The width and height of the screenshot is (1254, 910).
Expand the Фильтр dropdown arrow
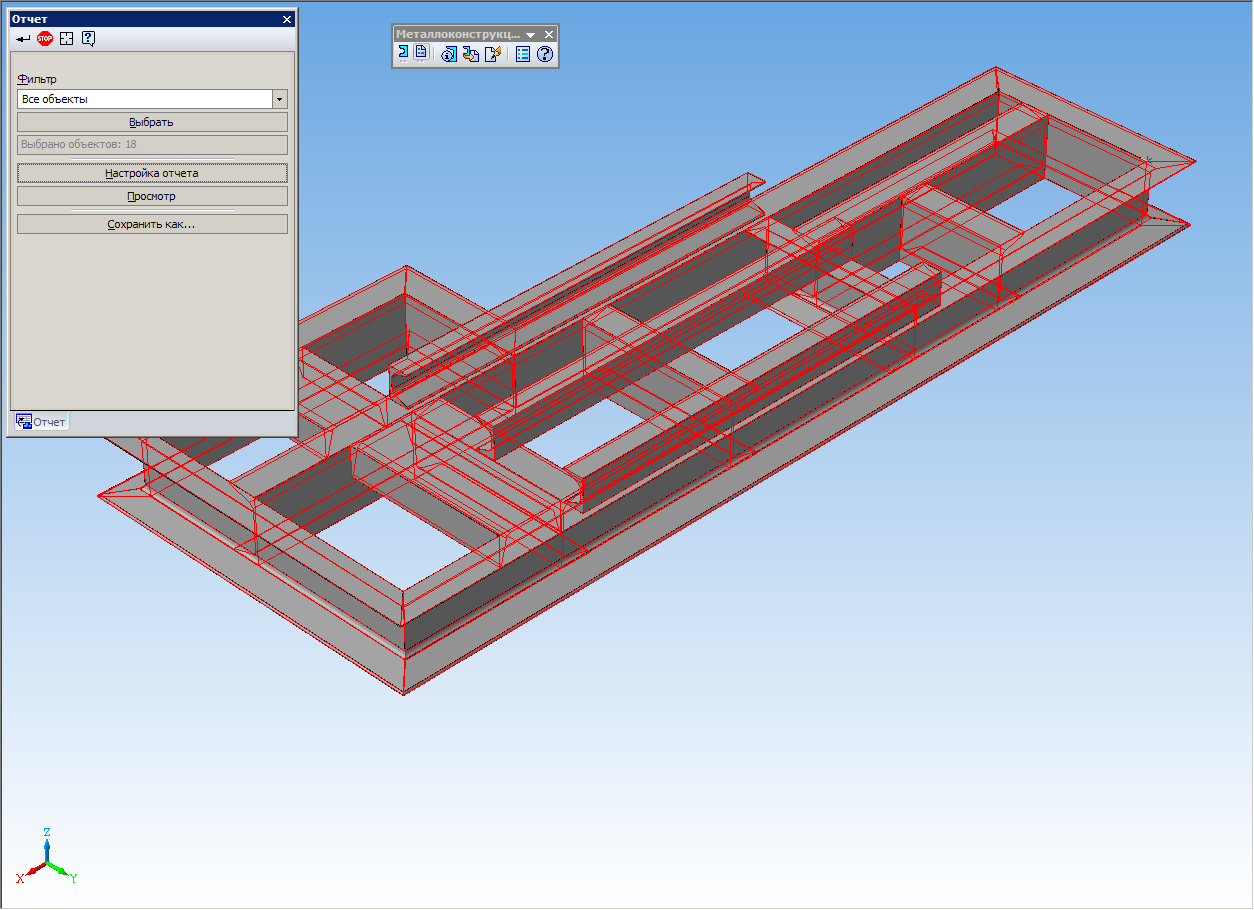coord(280,99)
